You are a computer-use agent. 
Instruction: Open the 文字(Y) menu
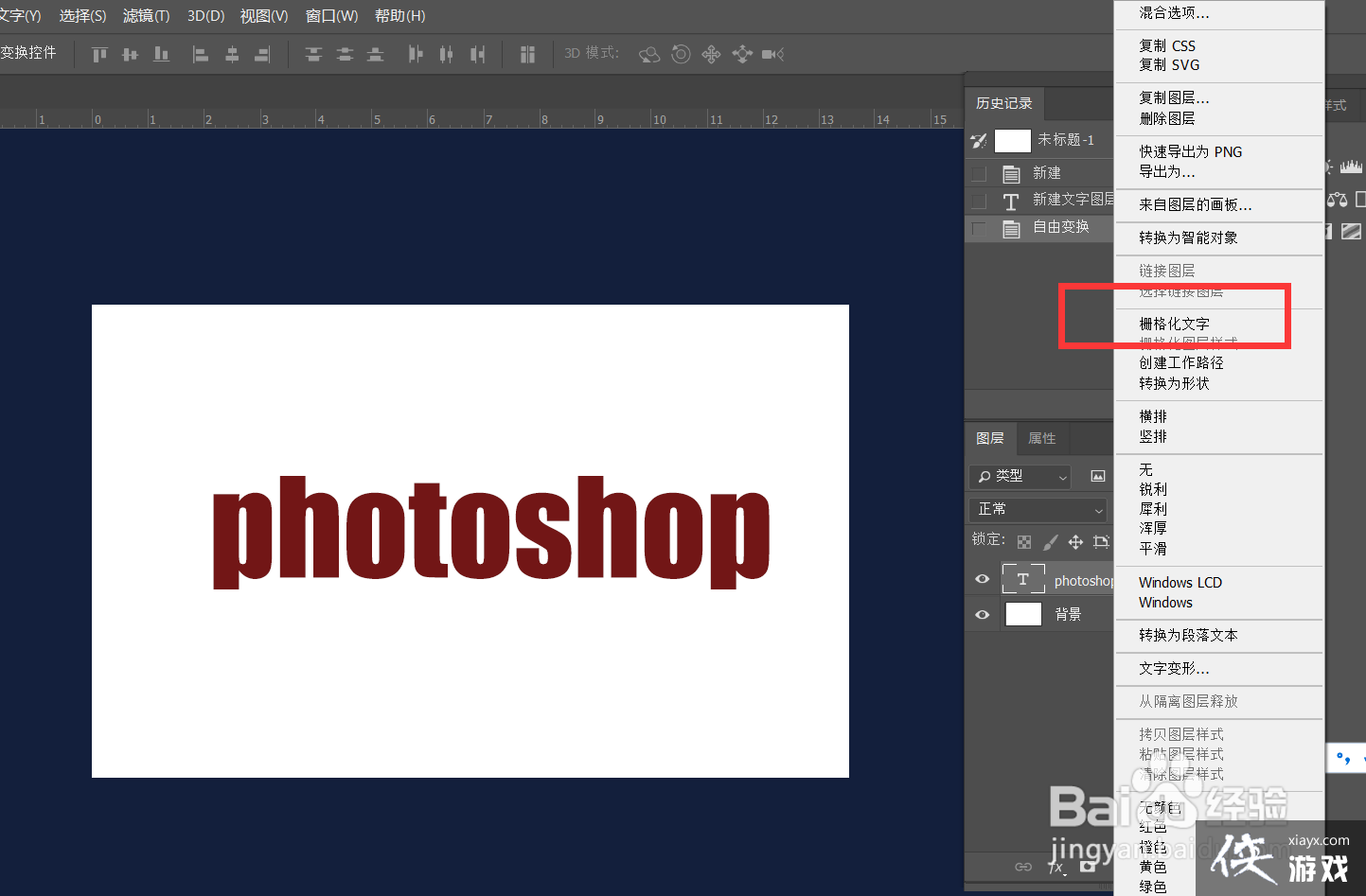pos(20,16)
